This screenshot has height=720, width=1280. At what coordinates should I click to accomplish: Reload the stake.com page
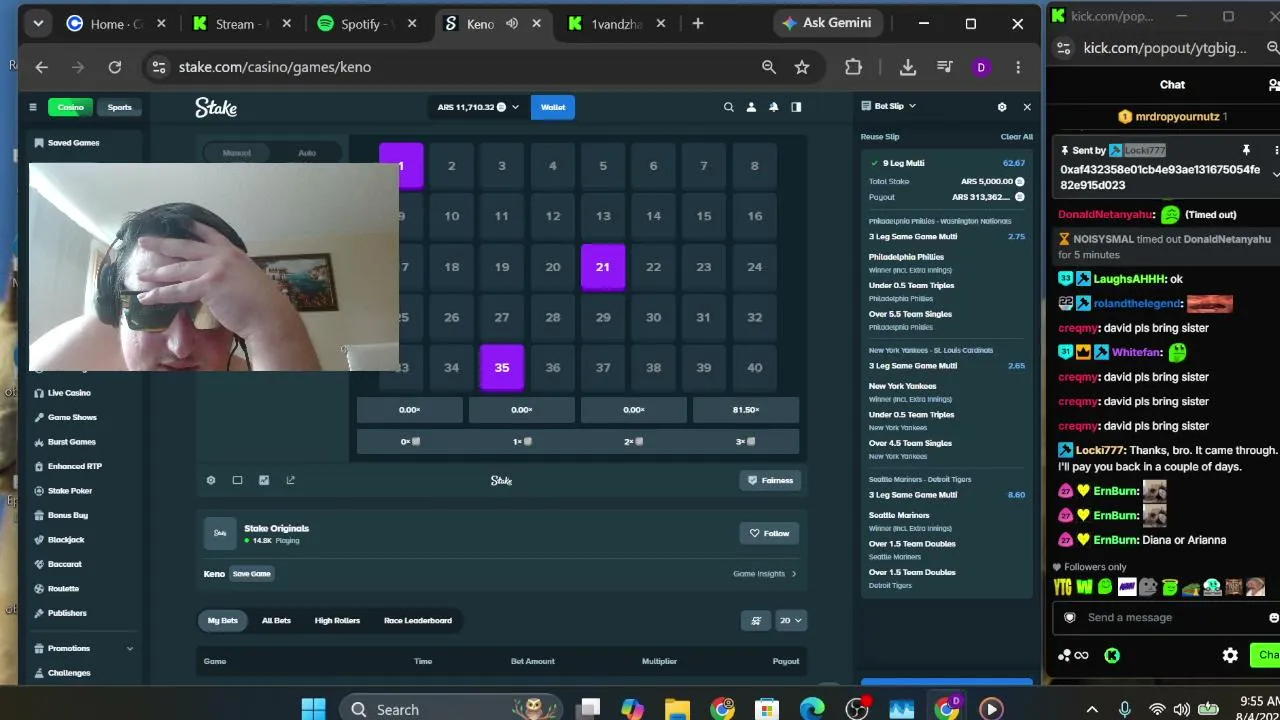115,67
